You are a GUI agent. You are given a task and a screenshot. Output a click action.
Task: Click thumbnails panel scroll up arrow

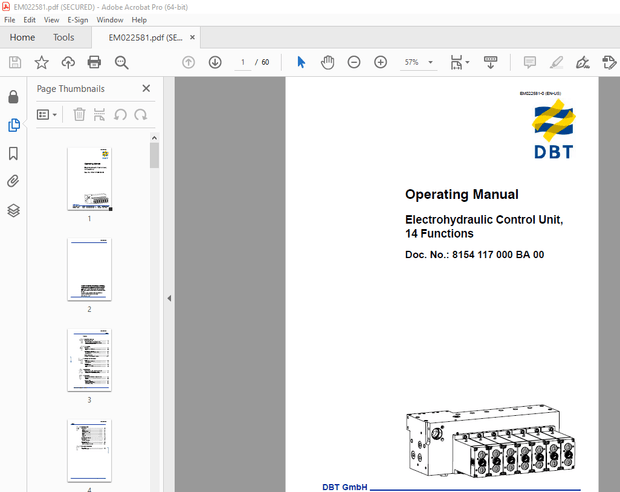(154, 138)
